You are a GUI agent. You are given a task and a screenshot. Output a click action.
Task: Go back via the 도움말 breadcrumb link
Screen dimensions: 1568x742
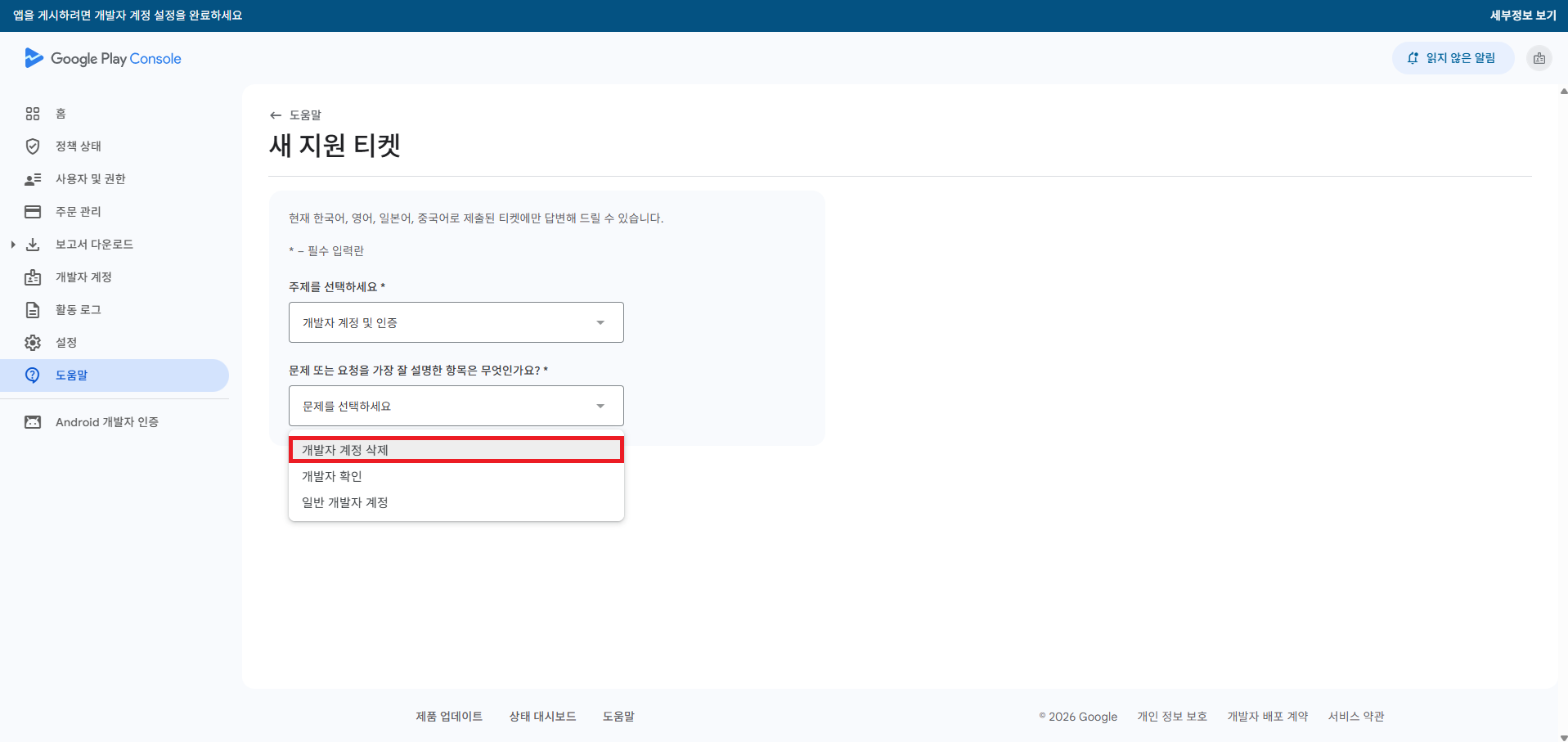click(x=305, y=115)
